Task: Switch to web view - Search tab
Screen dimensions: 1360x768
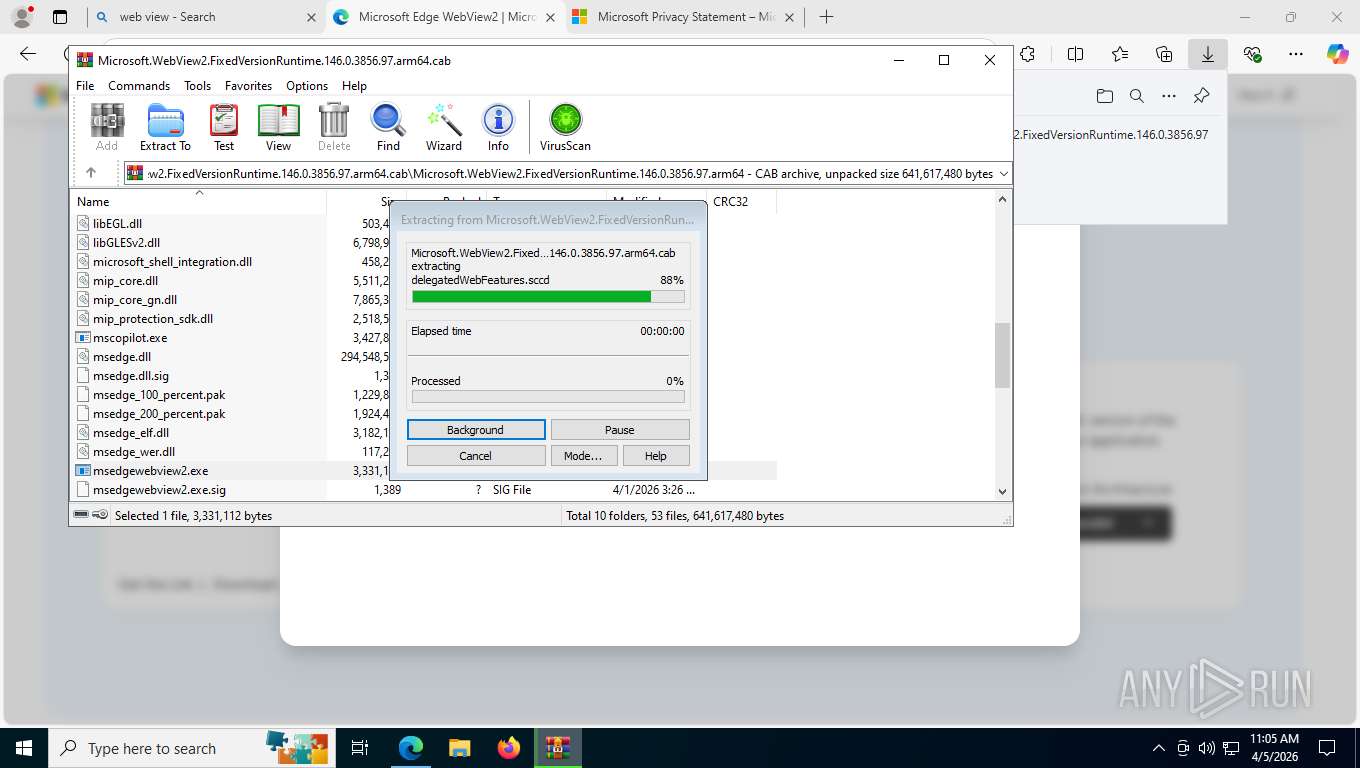Action: click(x=205, y=17)
